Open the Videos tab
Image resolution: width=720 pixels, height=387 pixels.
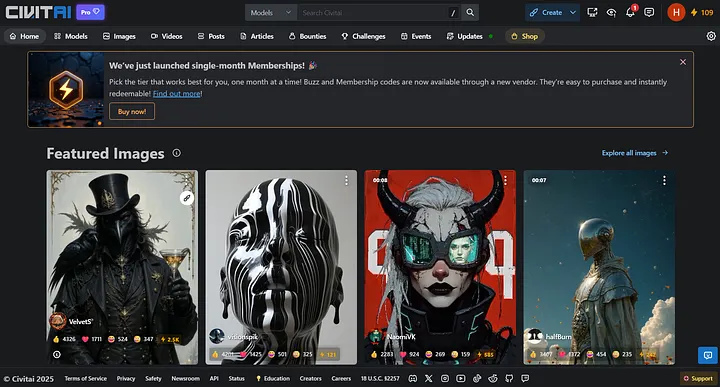(x=167, y=36)
